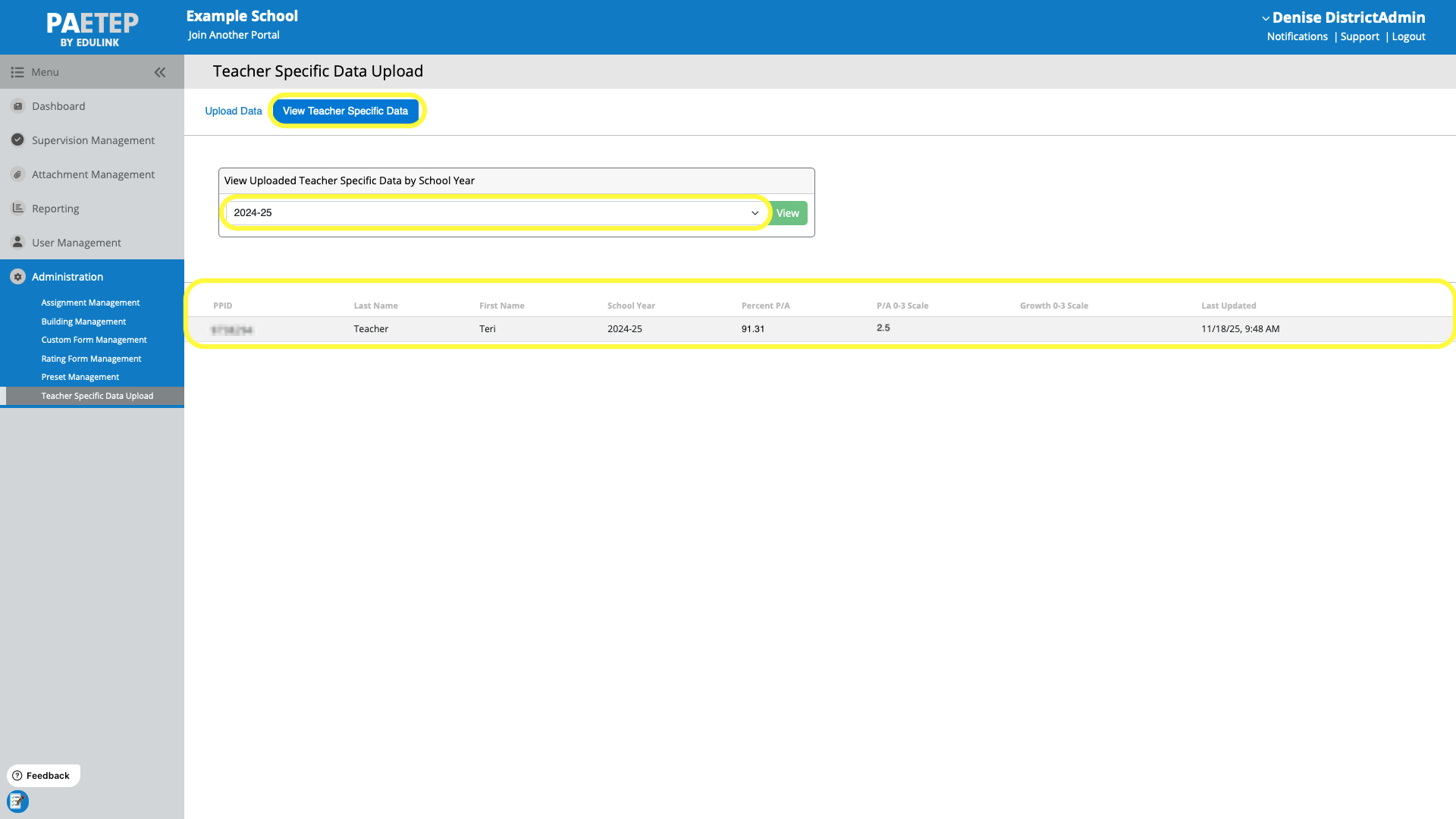The height and width of the screenshot is (819, 1456).
Task: Click the blurred PPID cell in Teri's row
Action: click(232, 330)
